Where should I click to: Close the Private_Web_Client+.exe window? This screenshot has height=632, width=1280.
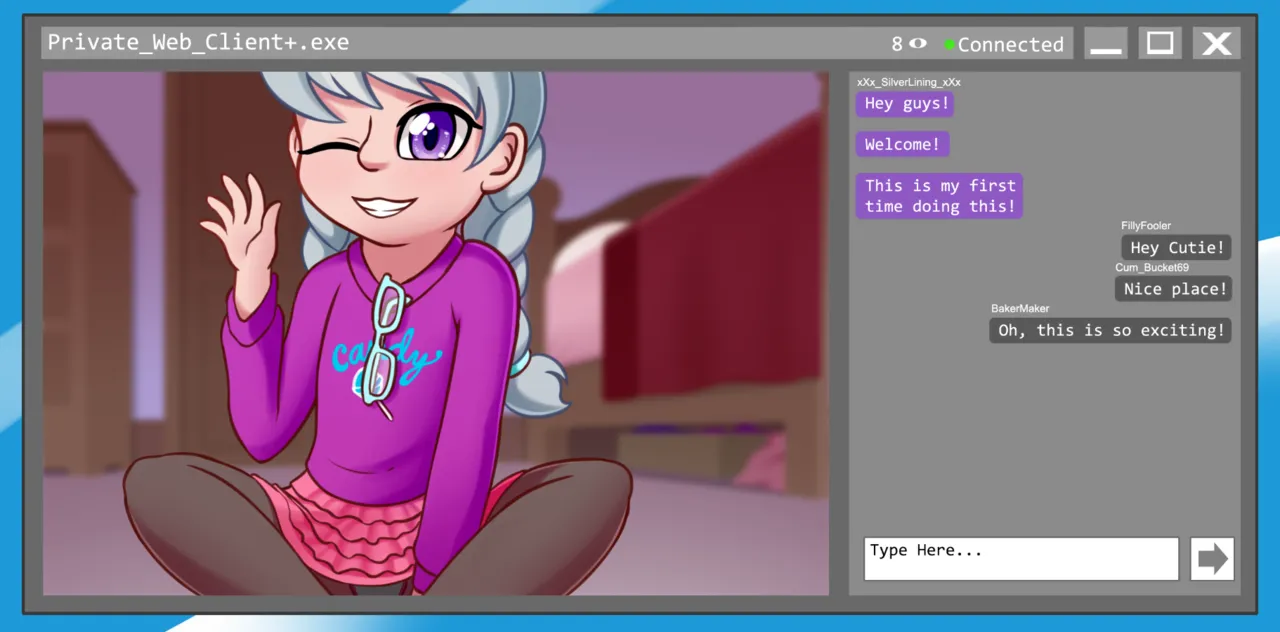[x=1216, y=43]
